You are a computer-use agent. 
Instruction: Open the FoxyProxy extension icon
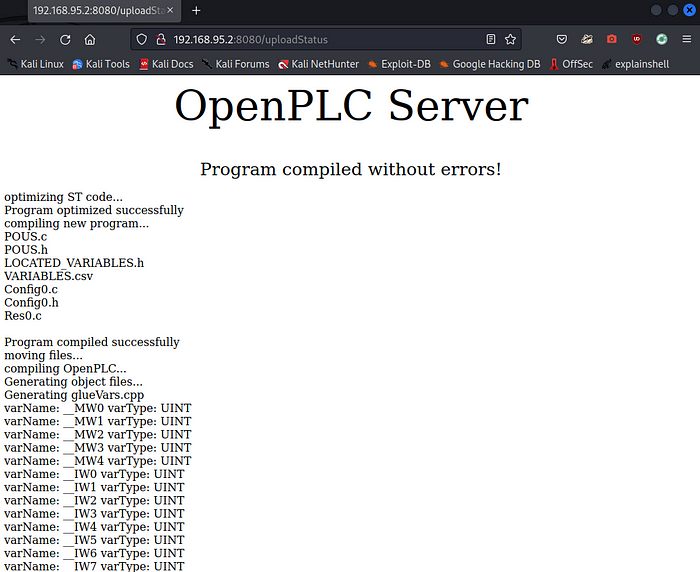[x=587, y=39]
